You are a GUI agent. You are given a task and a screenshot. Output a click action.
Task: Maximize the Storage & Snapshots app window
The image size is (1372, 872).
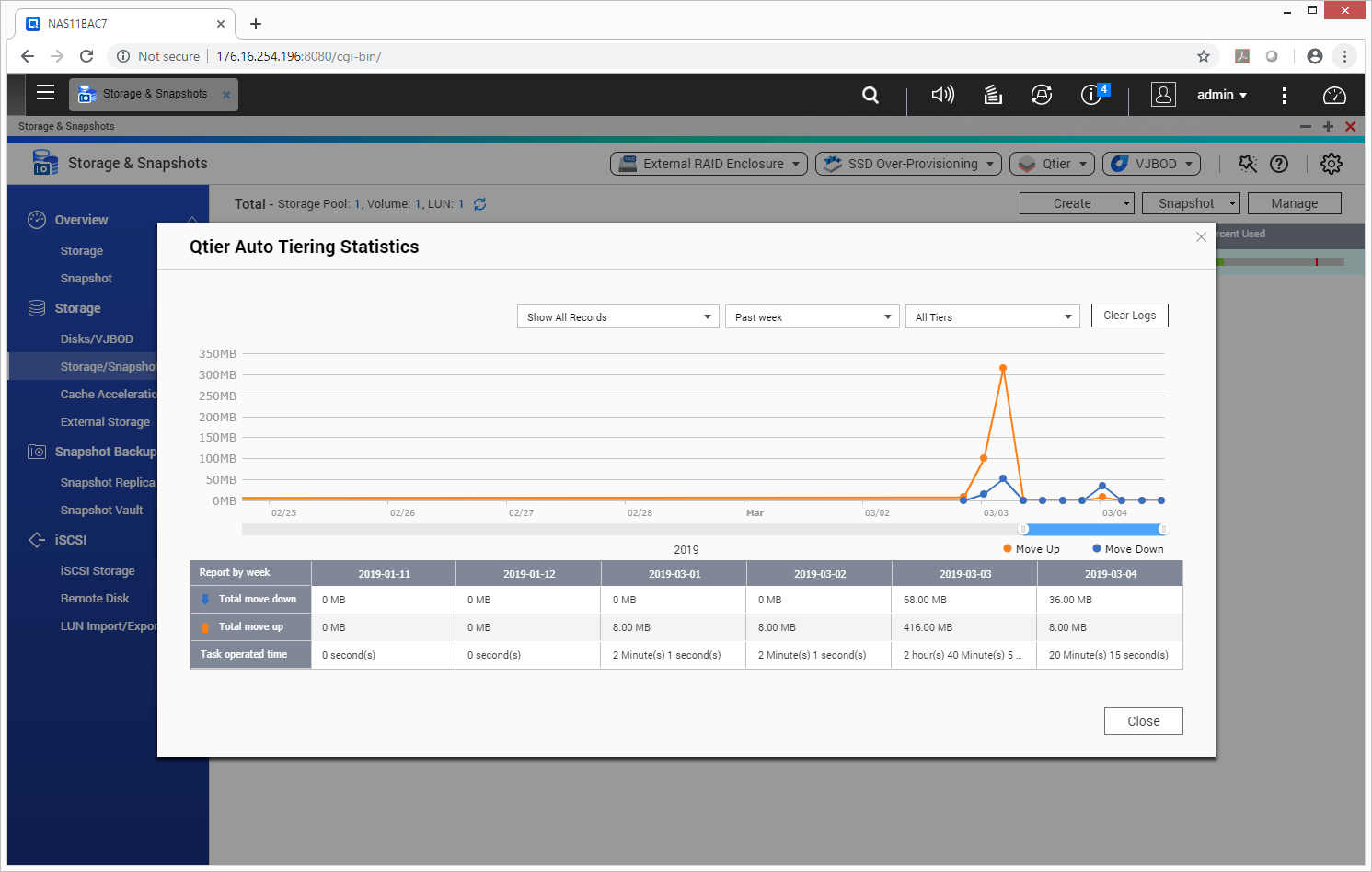tap(1328, 126)
